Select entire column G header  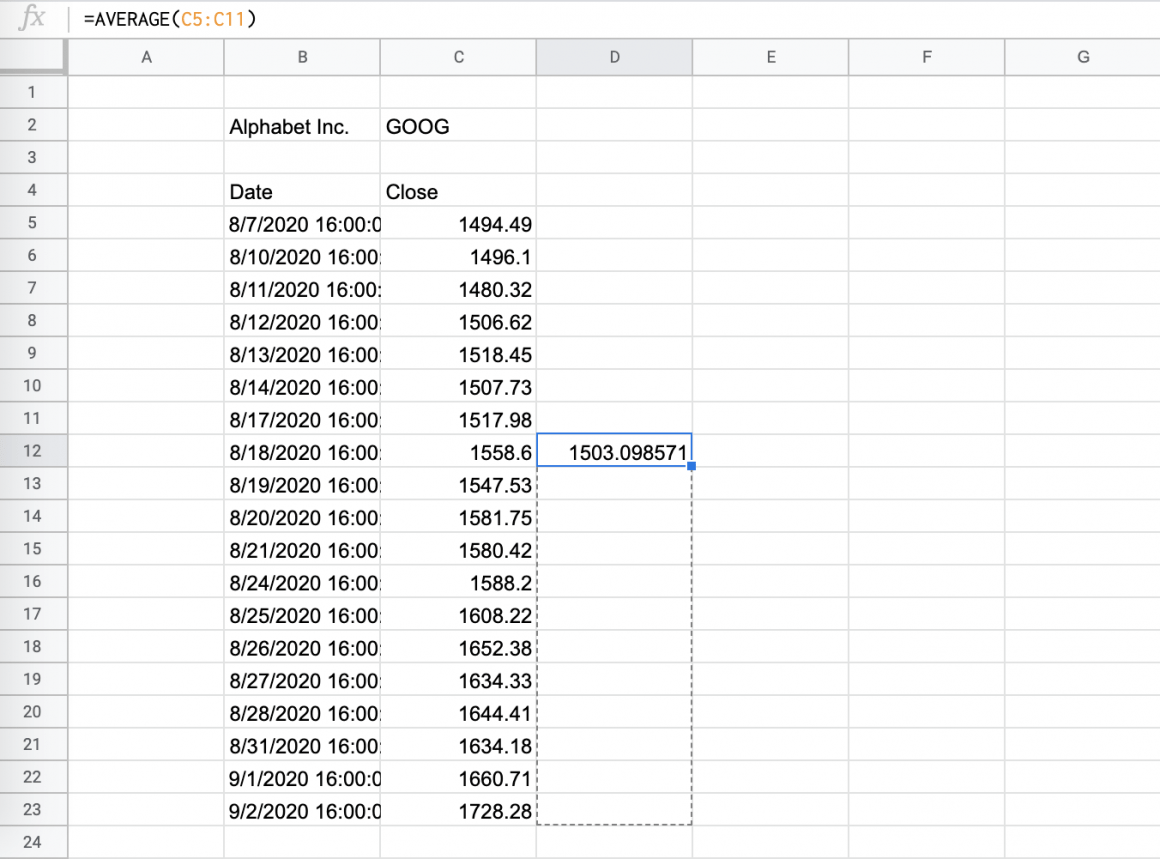[1082, 57]
